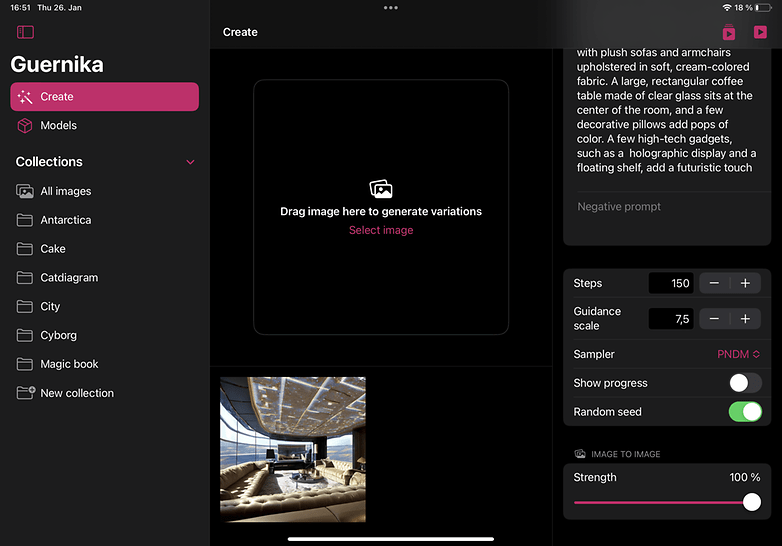Click the iPad home indicator bar
The width and height of the screenshot is (782, 546).
pyautogui.click(x=391, y=539)
